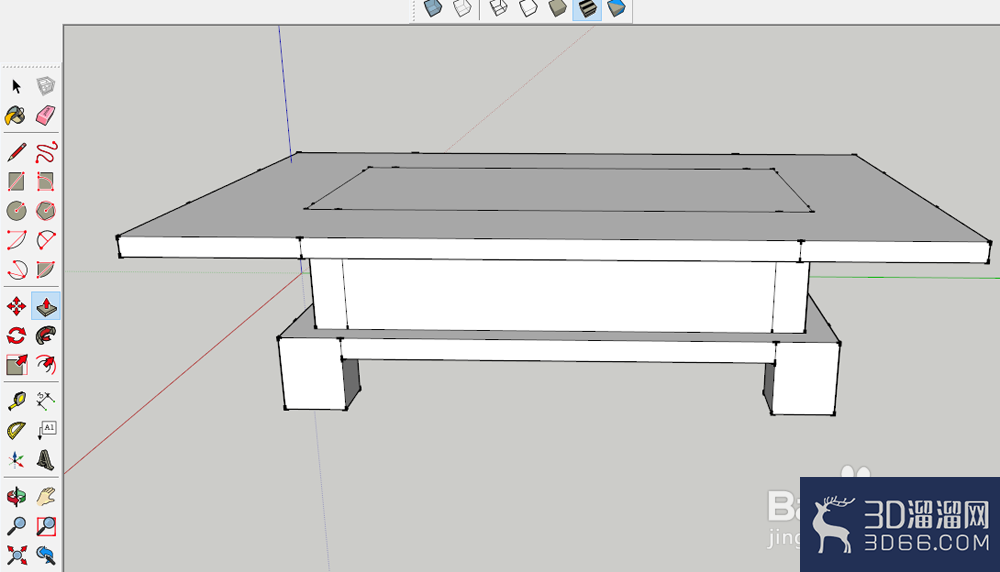Switch to Wireframe face style
This screenshot has height=572, width=1000.
[x=498, y=8]
